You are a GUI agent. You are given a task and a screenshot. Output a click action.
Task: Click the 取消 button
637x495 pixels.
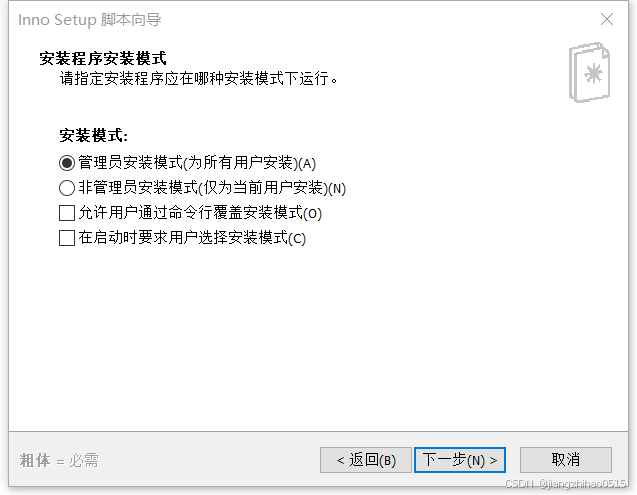[566, 460]
